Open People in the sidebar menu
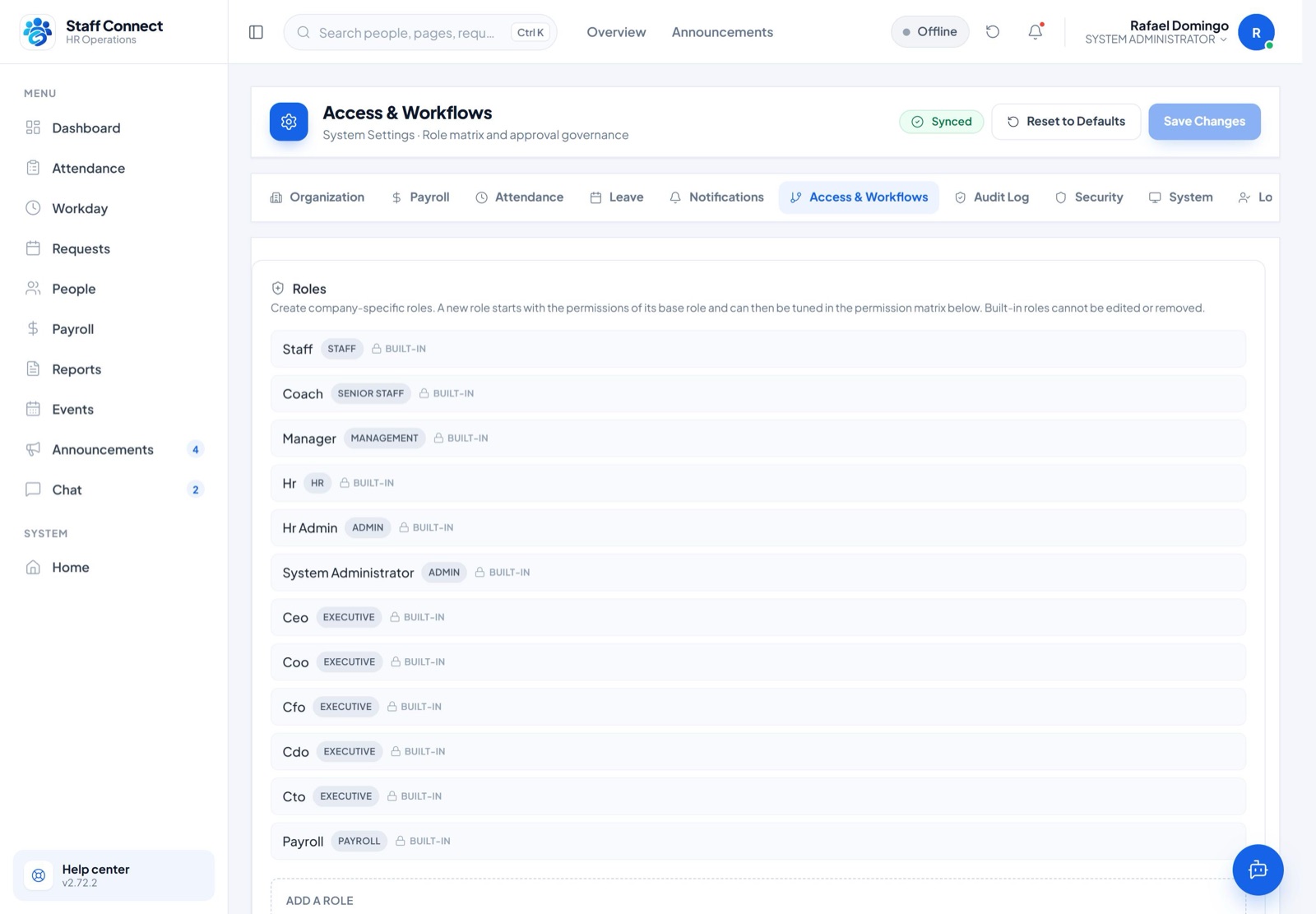This screenshot has height=914, width=1316. (x=114, y=289)
